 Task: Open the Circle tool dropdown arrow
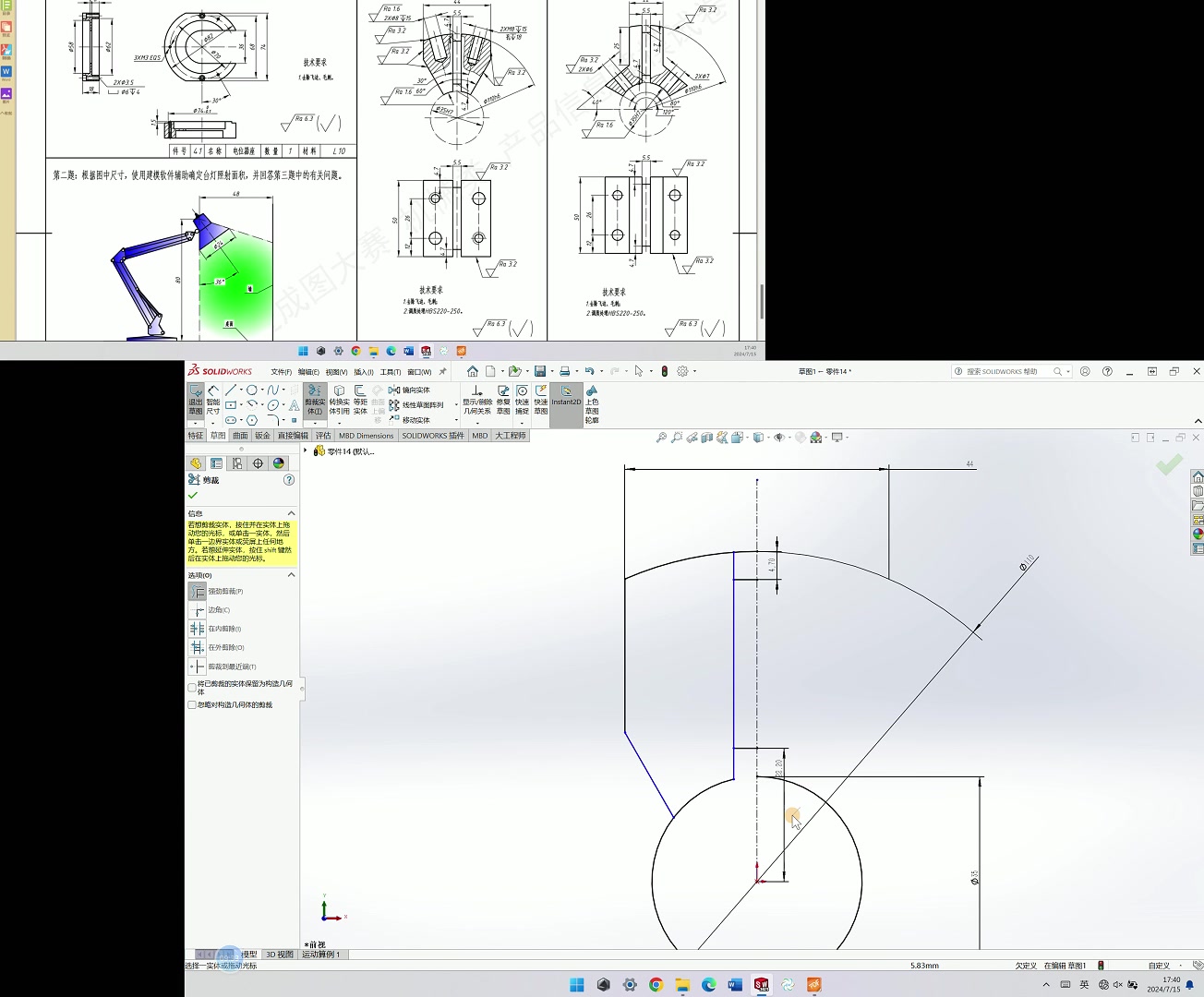coord(262,390)
